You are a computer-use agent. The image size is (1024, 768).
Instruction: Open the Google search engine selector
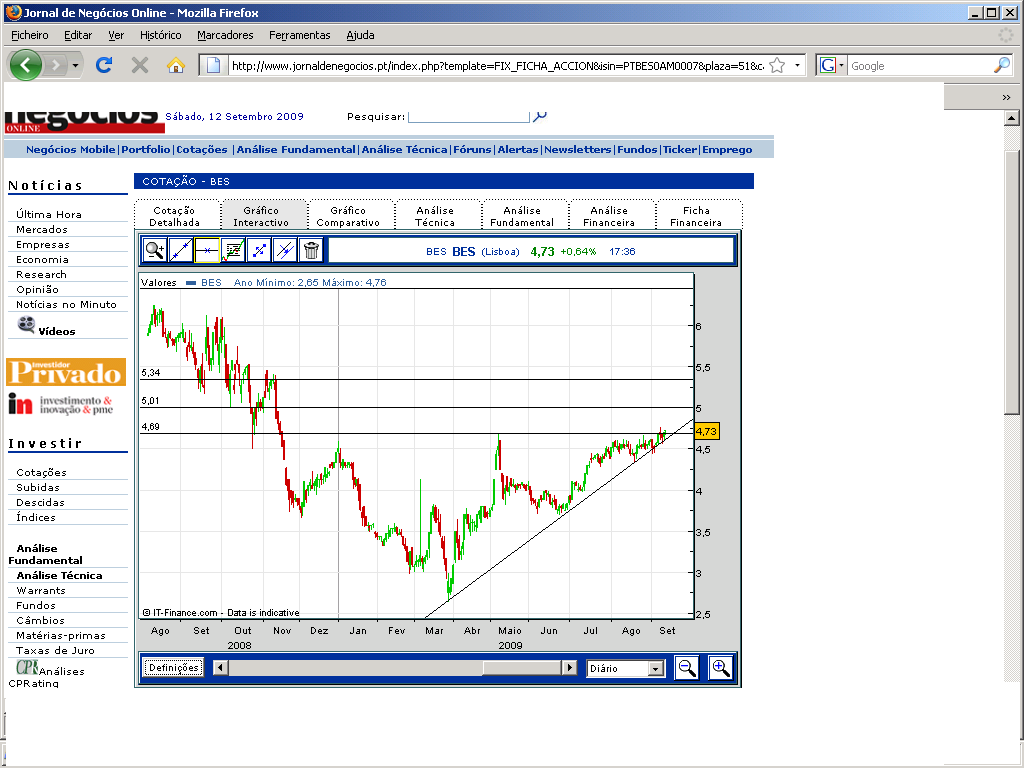[x=831, y=65]
